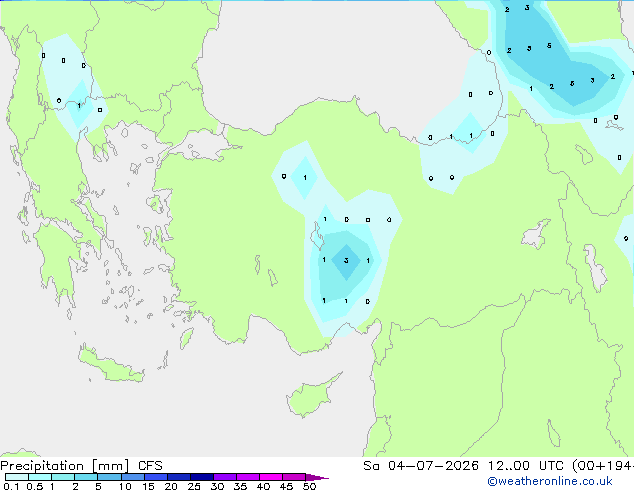This screenshot has width=634, height=490.
Task: Select the 45–50 mm dark magenta swatch
Action: [x=294, y=477]
